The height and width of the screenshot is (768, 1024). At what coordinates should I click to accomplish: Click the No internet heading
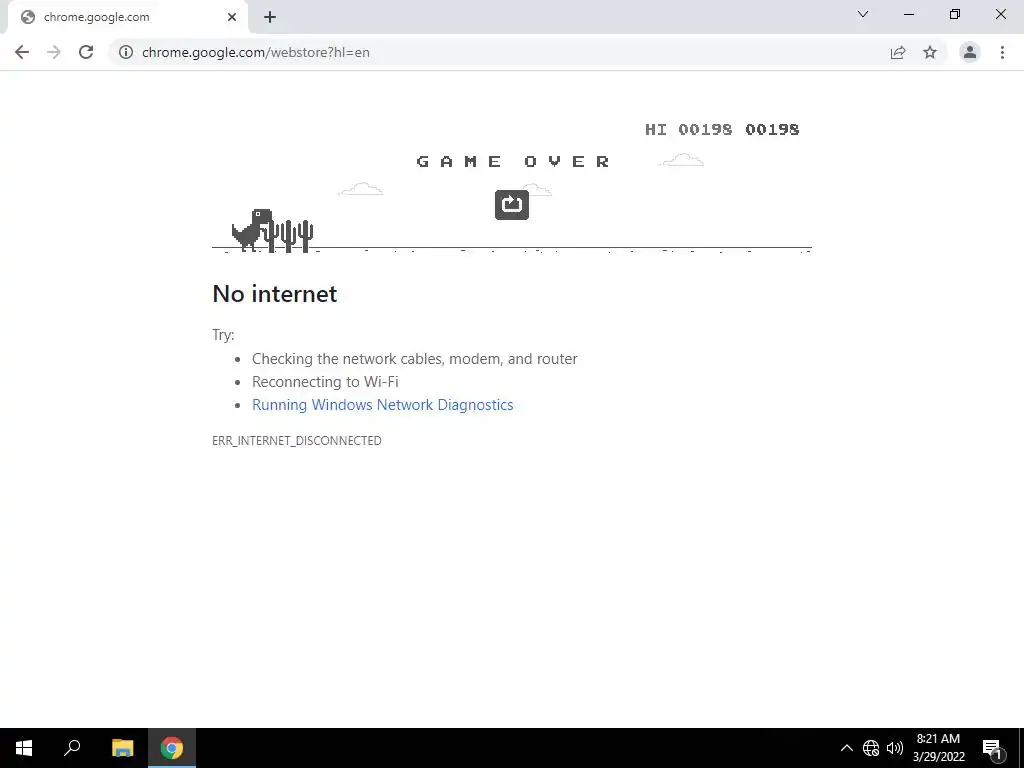click(x=275, y=294)
